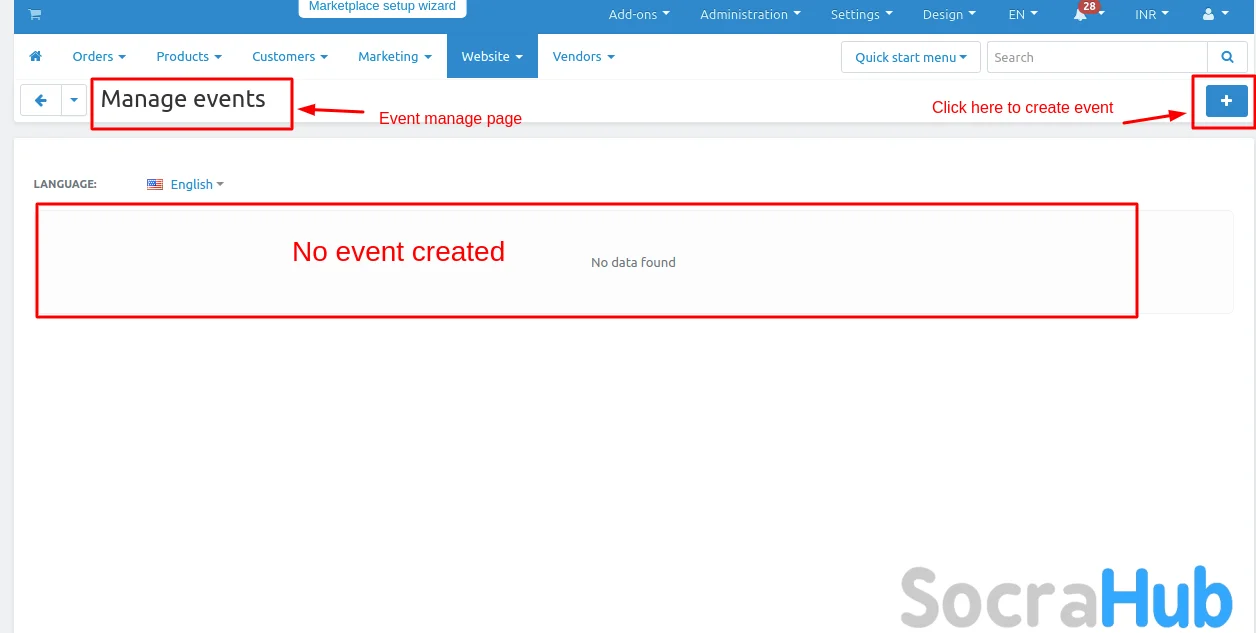Open the Vendors menu
Screen dimensions: 1256x633
583,57
